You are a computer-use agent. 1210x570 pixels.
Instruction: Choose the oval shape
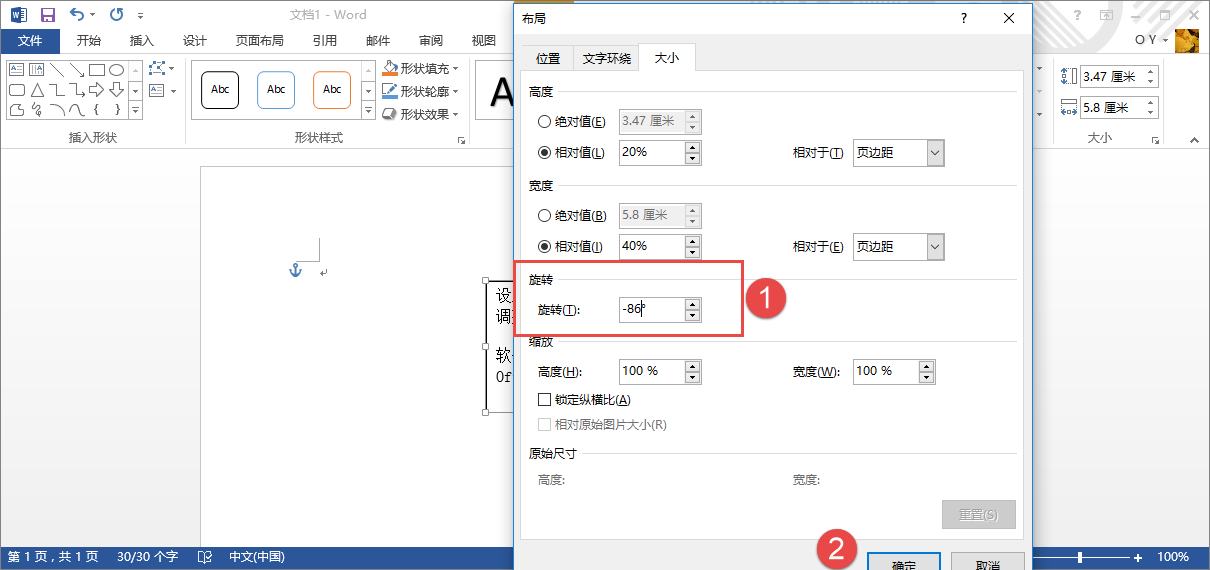pos(117,70)
